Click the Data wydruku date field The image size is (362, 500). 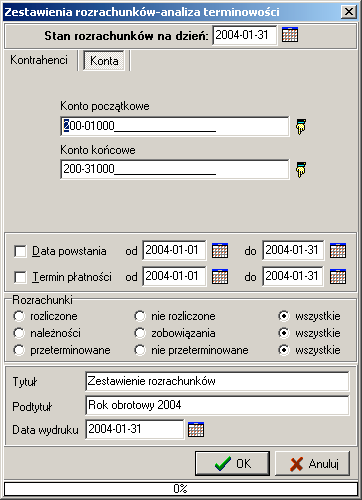[x=135, y=429]
